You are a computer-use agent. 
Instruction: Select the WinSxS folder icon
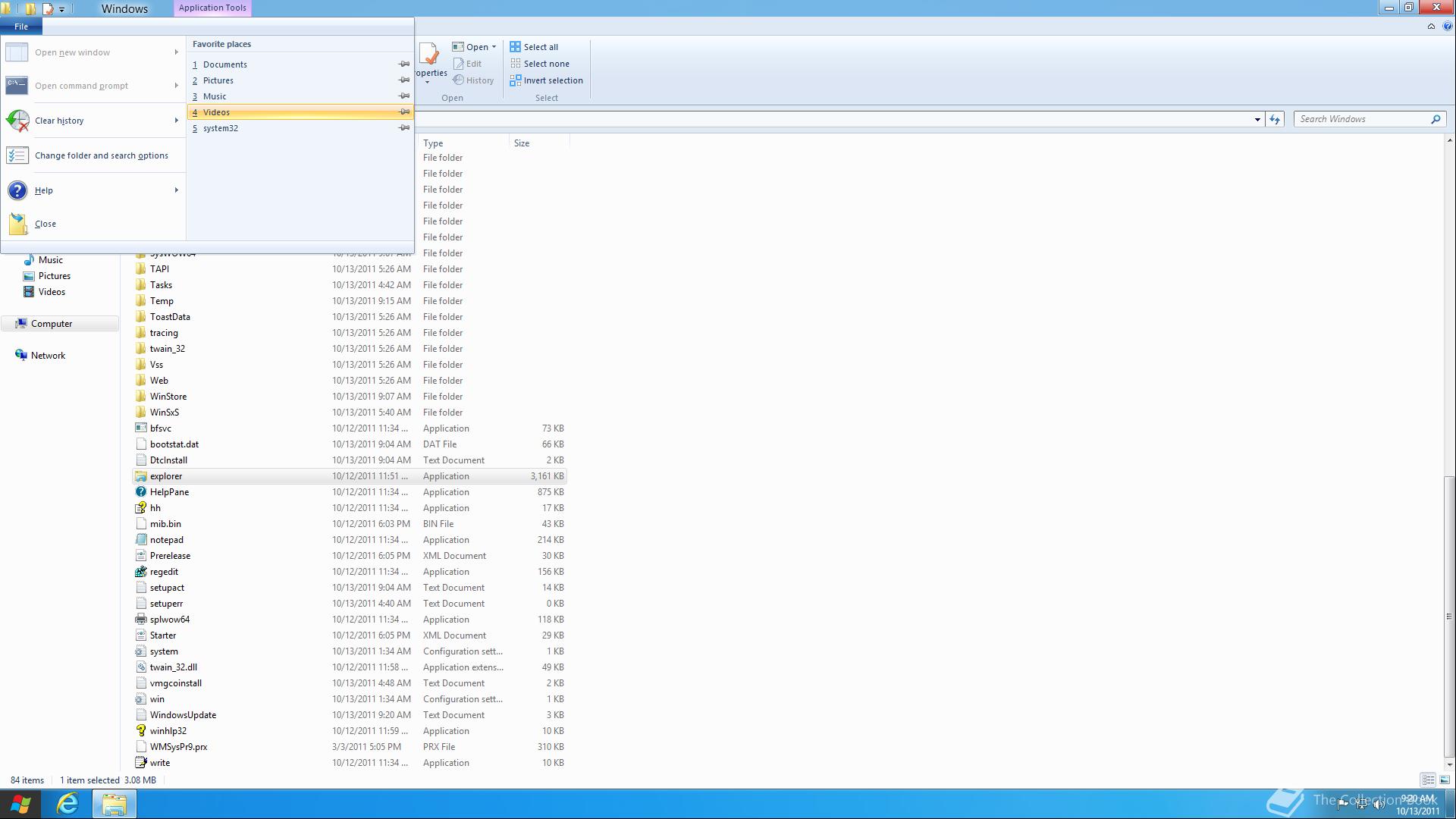pos(140,413)
